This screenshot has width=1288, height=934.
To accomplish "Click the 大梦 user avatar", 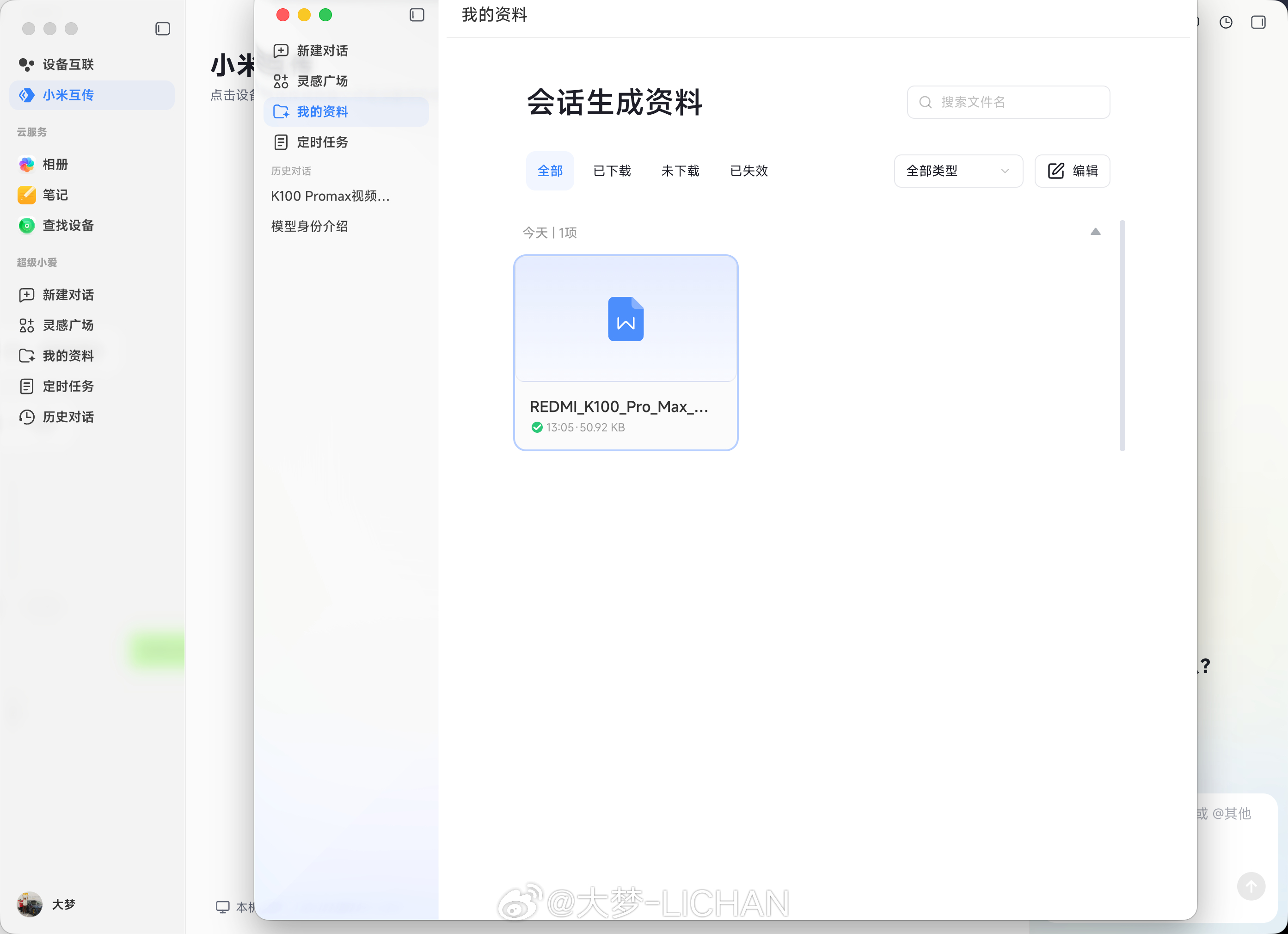I will [30, 904].
